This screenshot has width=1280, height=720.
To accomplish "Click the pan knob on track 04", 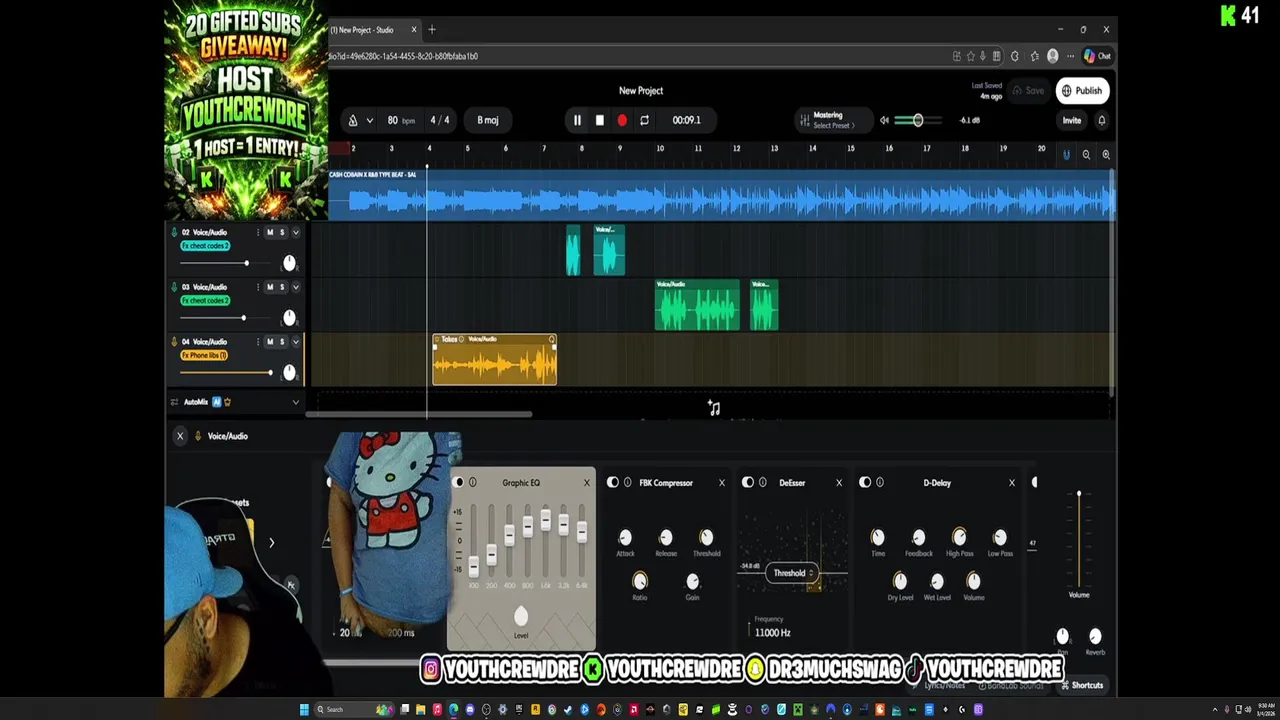I will click(289, 372).
